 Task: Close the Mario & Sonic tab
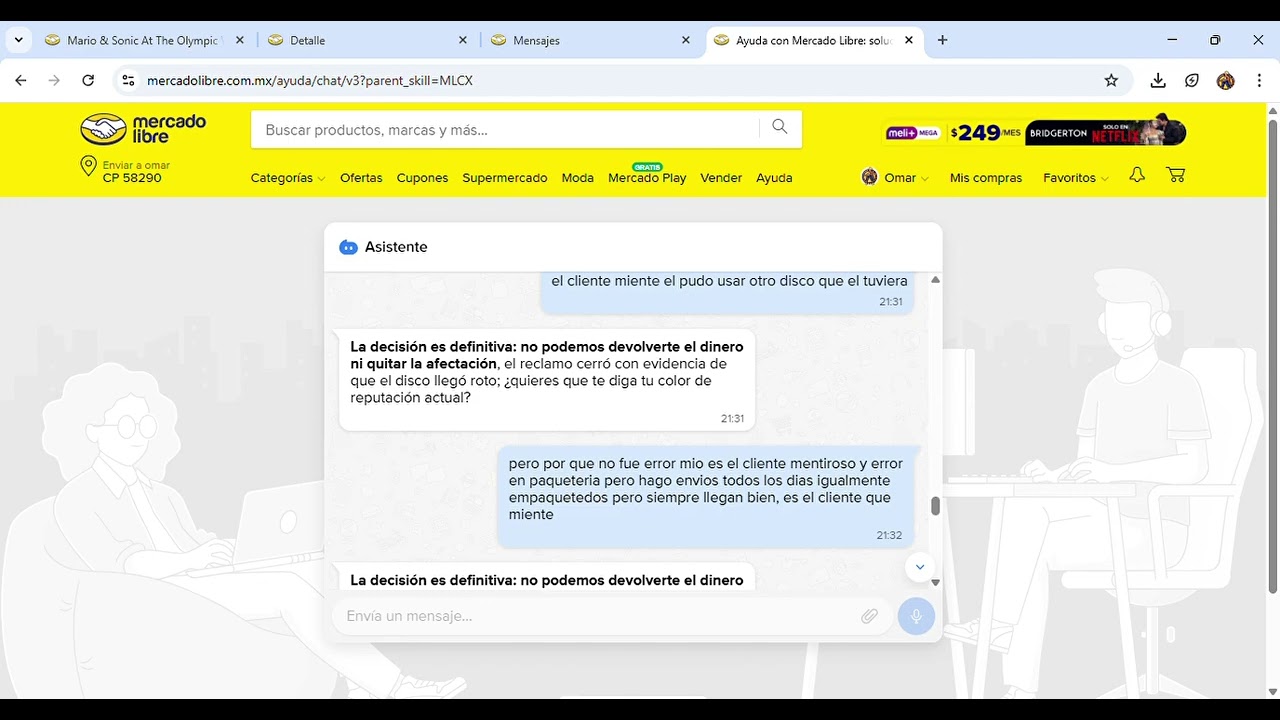[x=239, y=40]
